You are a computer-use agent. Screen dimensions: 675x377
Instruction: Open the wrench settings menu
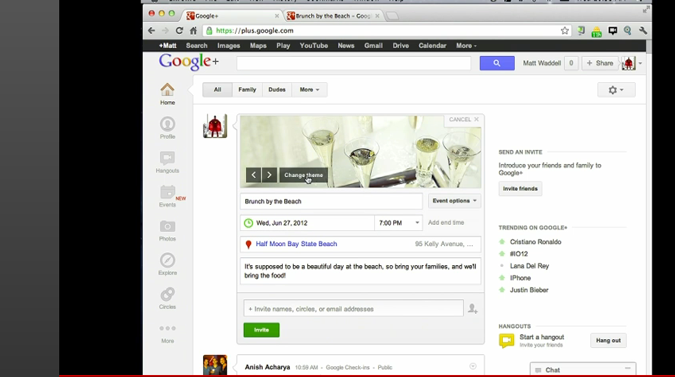coord(643,31)
